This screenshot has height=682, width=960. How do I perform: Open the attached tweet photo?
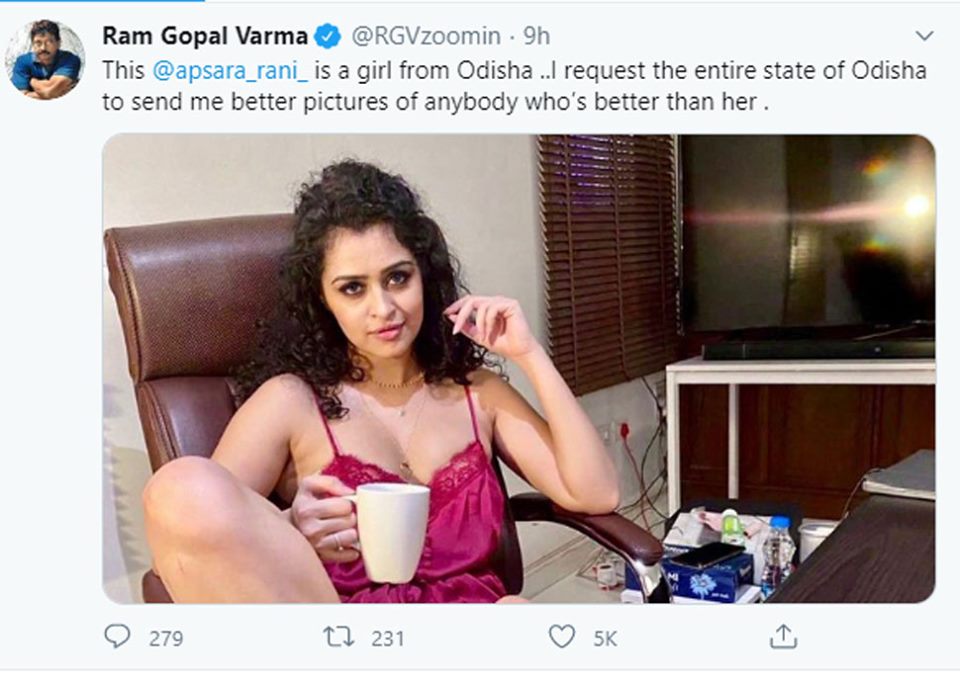coord(518,368)
